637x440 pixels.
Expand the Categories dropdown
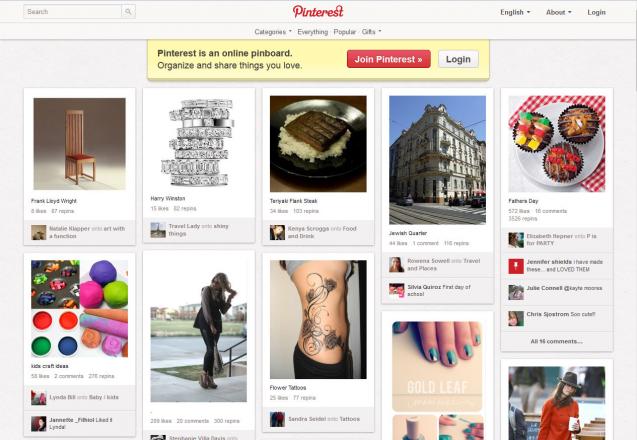[273, 32]
